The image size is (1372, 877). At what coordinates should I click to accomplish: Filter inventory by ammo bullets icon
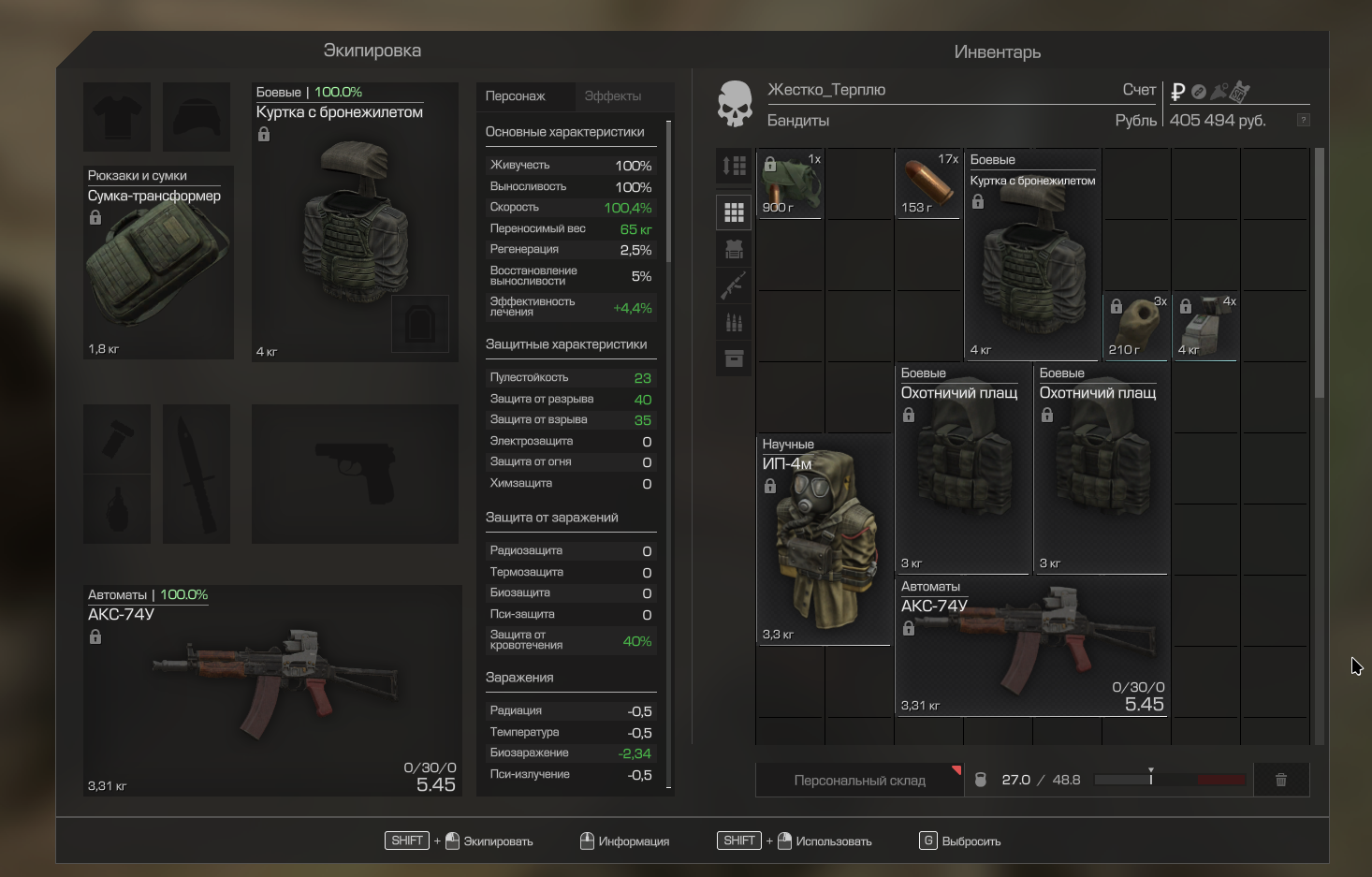coord(734,323)
